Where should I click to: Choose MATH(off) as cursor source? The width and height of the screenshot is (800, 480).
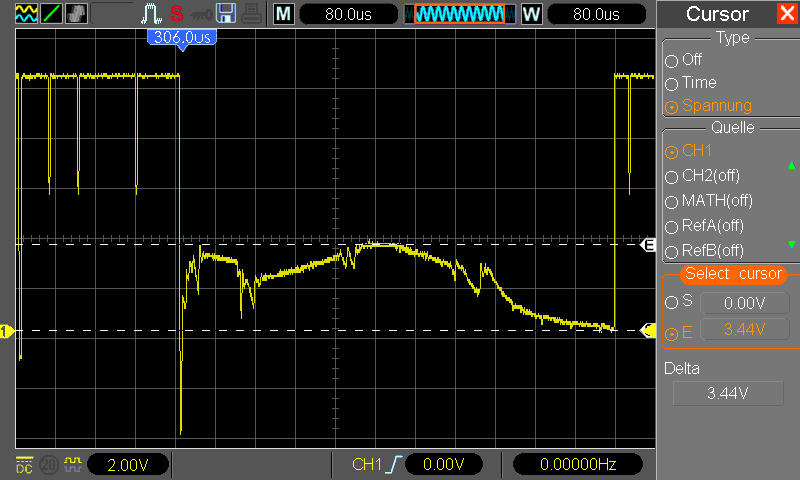tap(709, 201)
